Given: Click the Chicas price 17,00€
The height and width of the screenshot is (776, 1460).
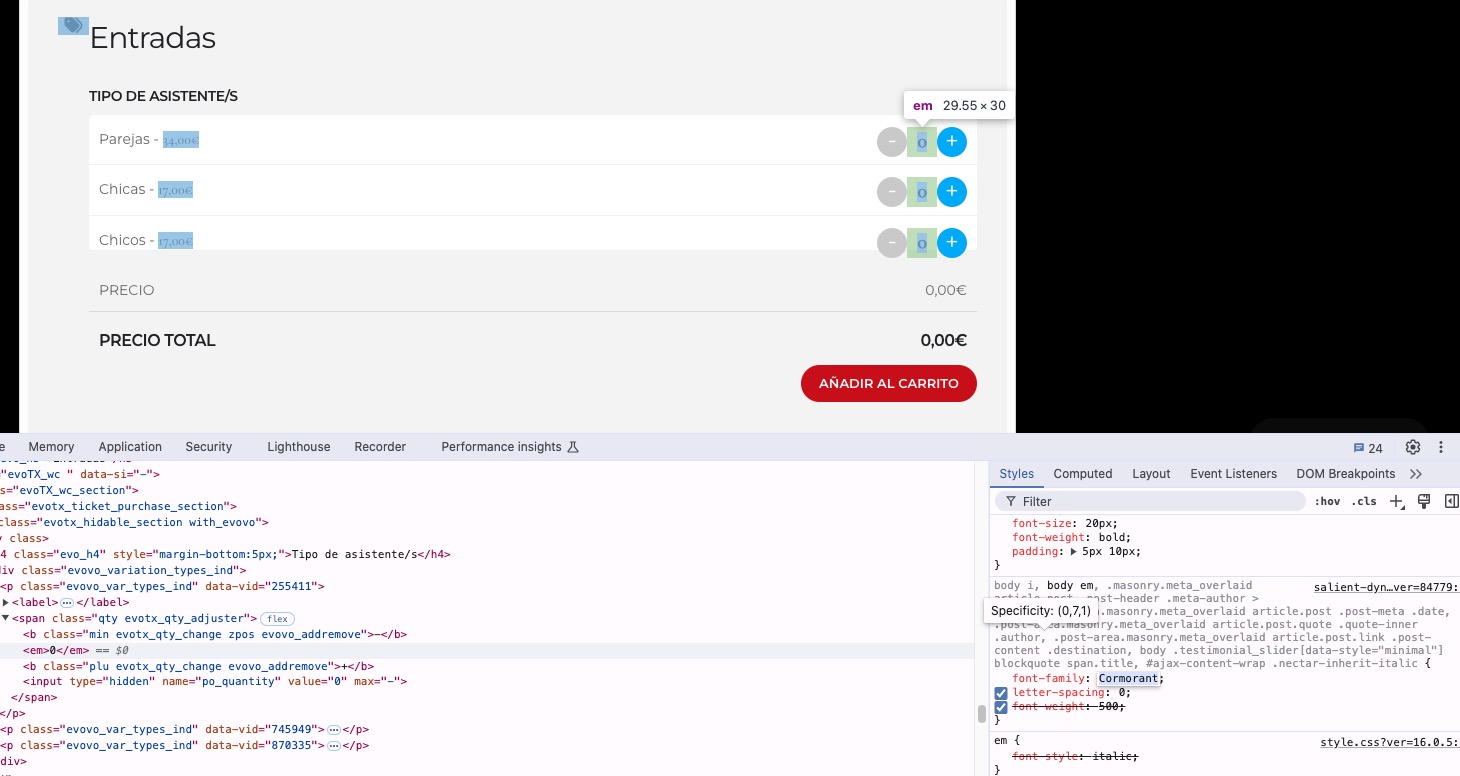Looking at the screenshot, I should (175, 190).
